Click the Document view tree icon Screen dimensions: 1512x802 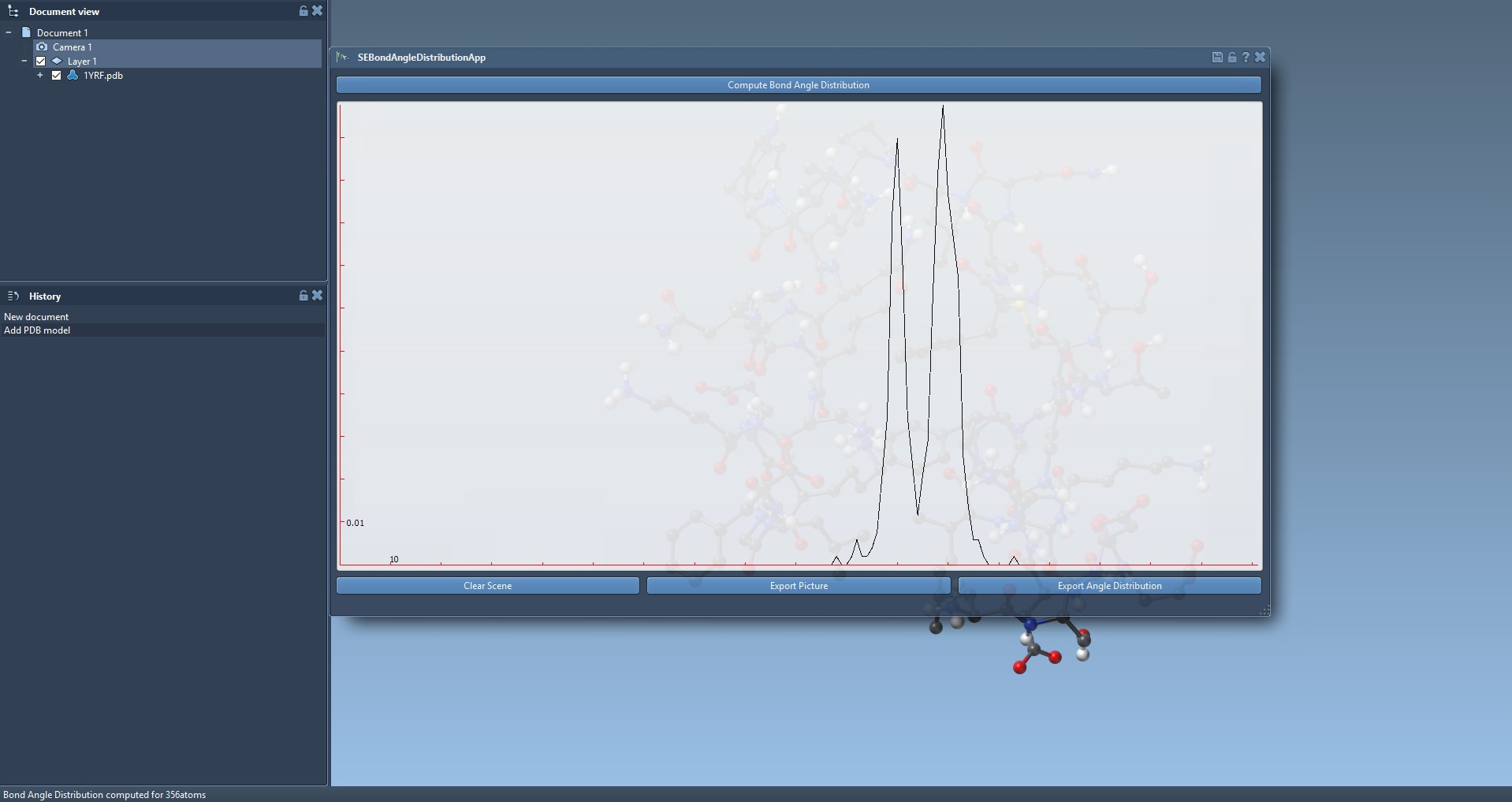13,12
